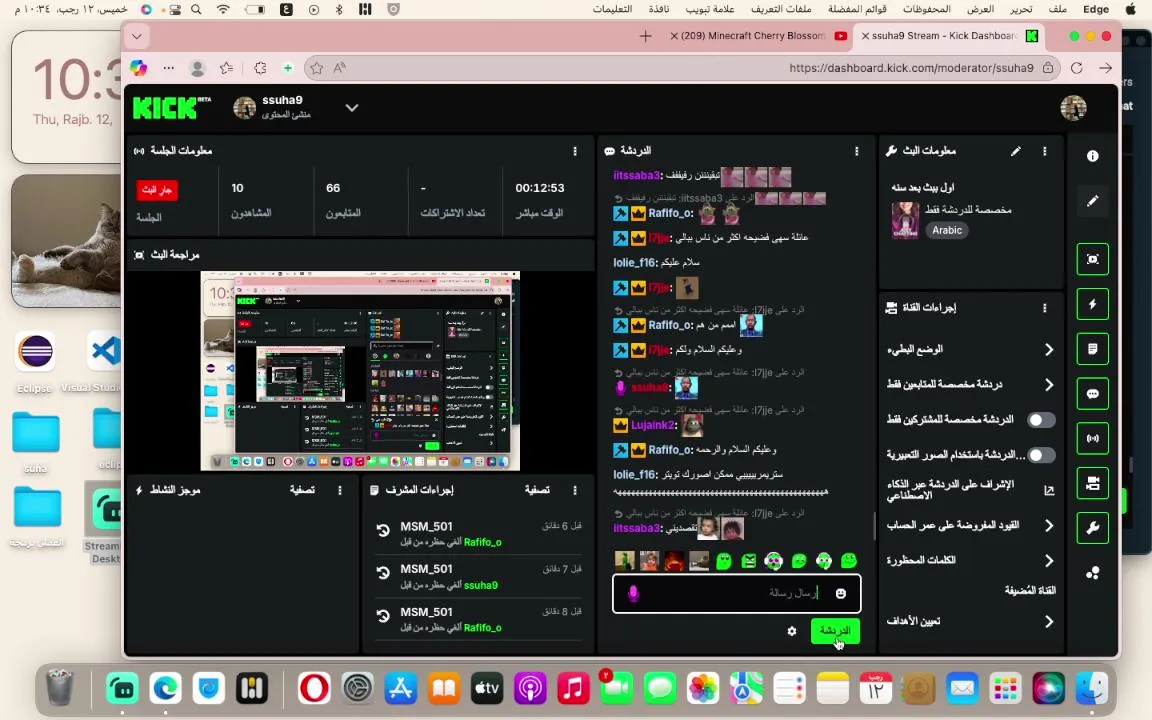
Task: Toggle subscribers-only chat switch
Action: 1041,420
